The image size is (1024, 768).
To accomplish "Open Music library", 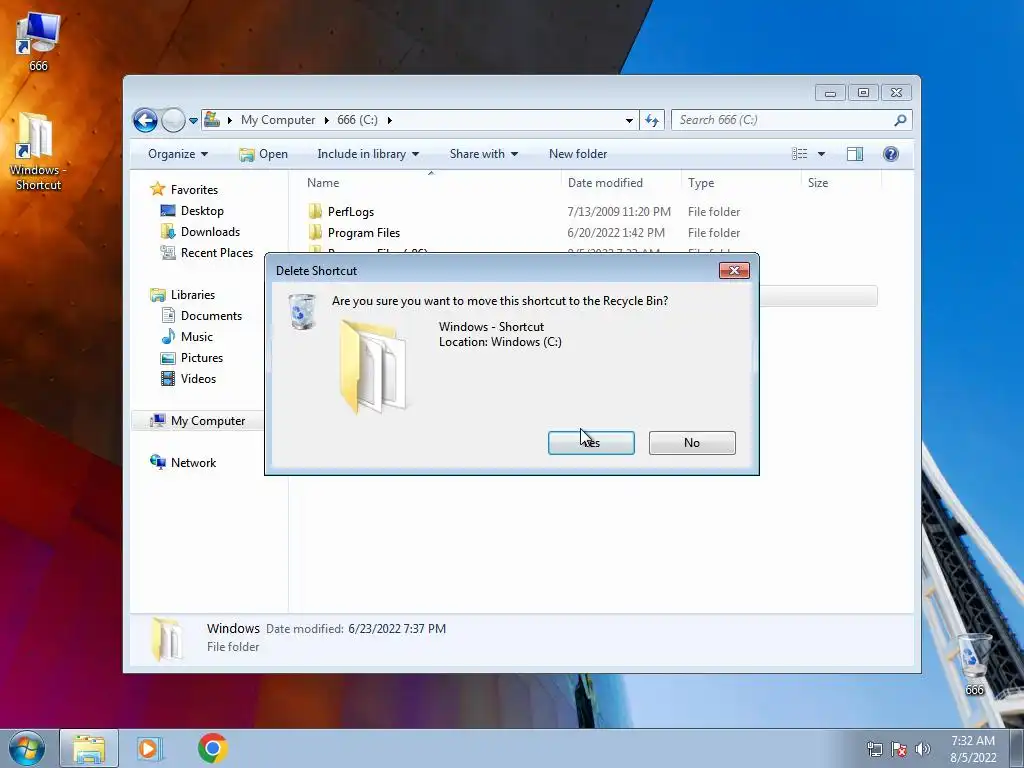I will pos(197,336).
